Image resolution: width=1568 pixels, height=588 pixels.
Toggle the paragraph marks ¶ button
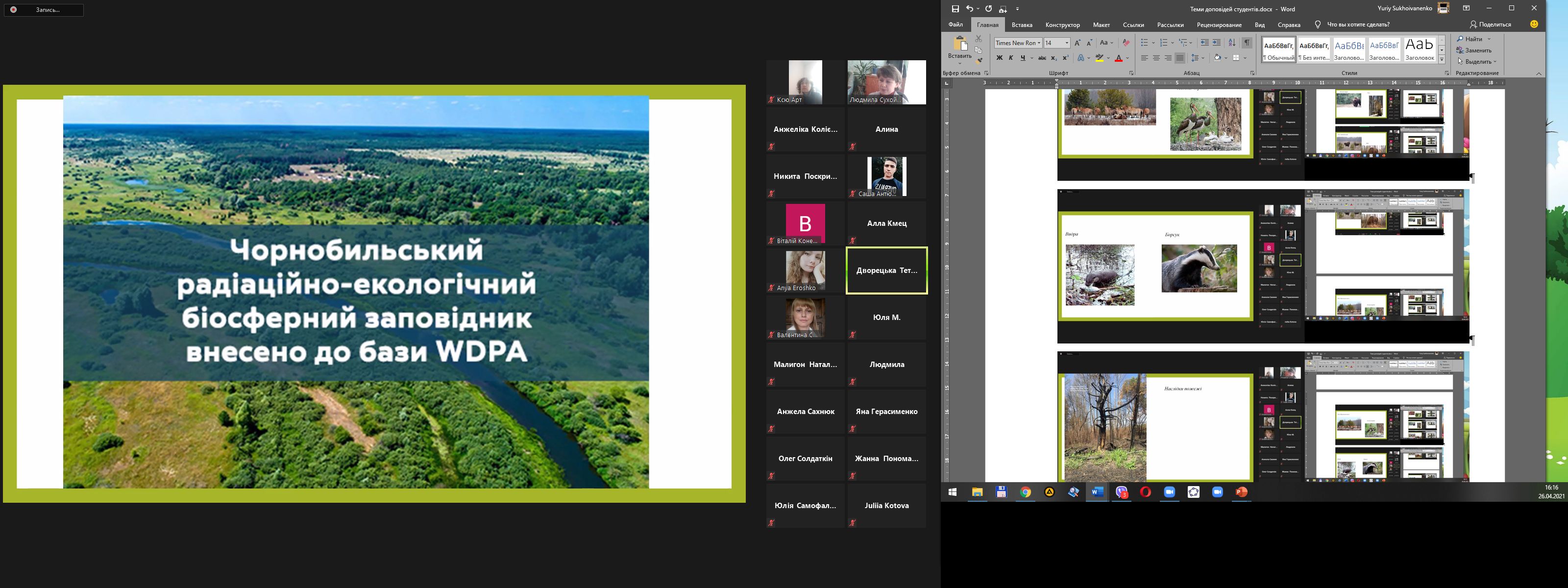[x=1247, y=43]
